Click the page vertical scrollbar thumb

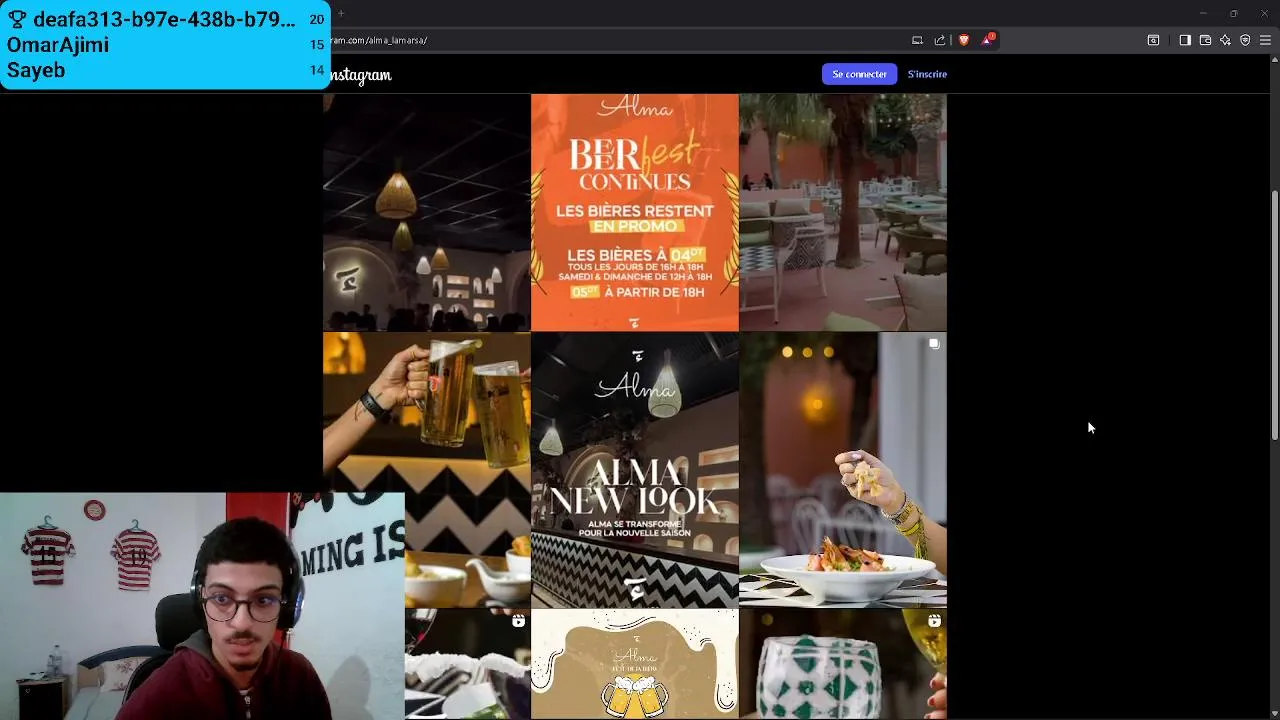pyautogui.click(x=1274, y=315)
